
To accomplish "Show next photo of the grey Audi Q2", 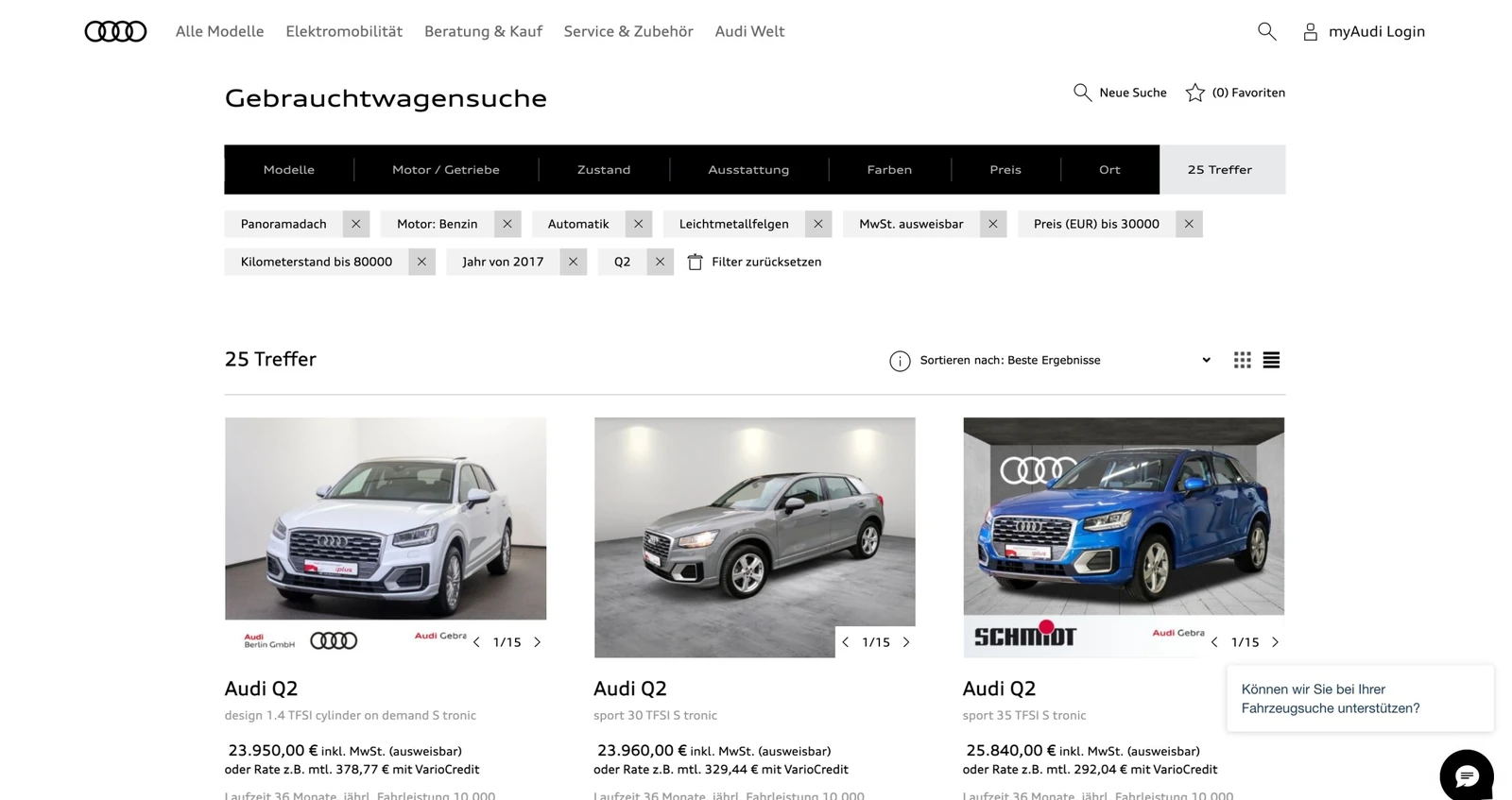I will pyautogui.click(x=906, y=642).
